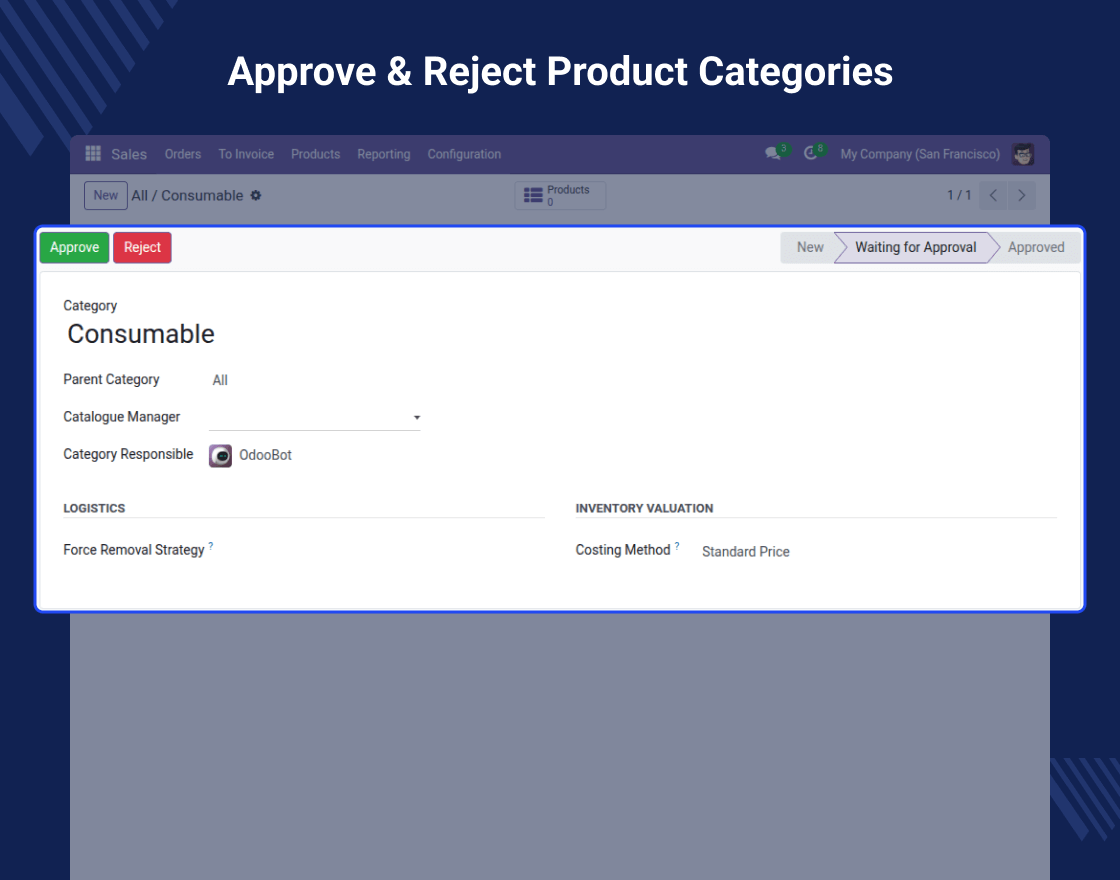Select the Approved status stage

click(1036, 247)
